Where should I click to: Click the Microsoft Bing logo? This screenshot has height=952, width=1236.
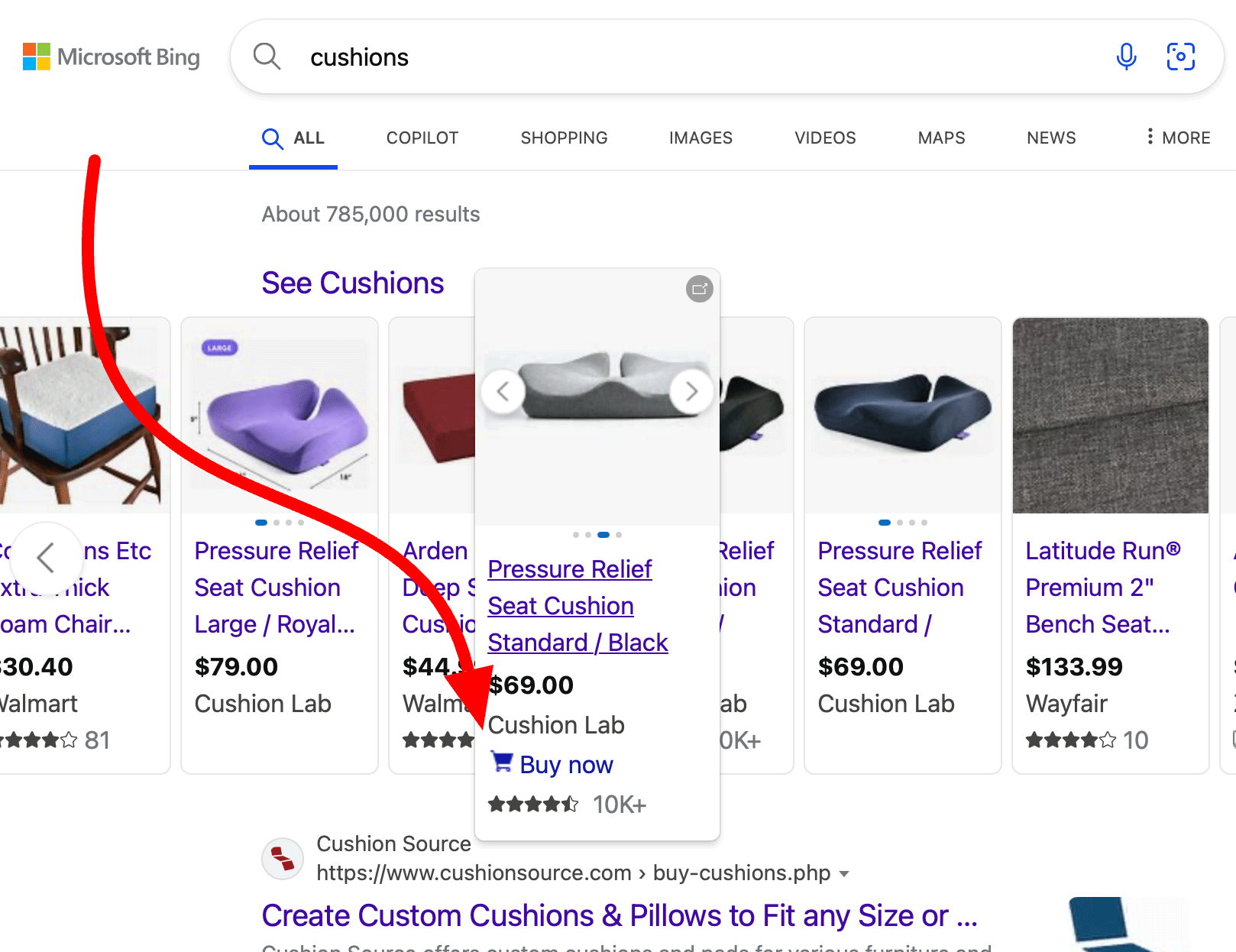[x=111, y=57]
